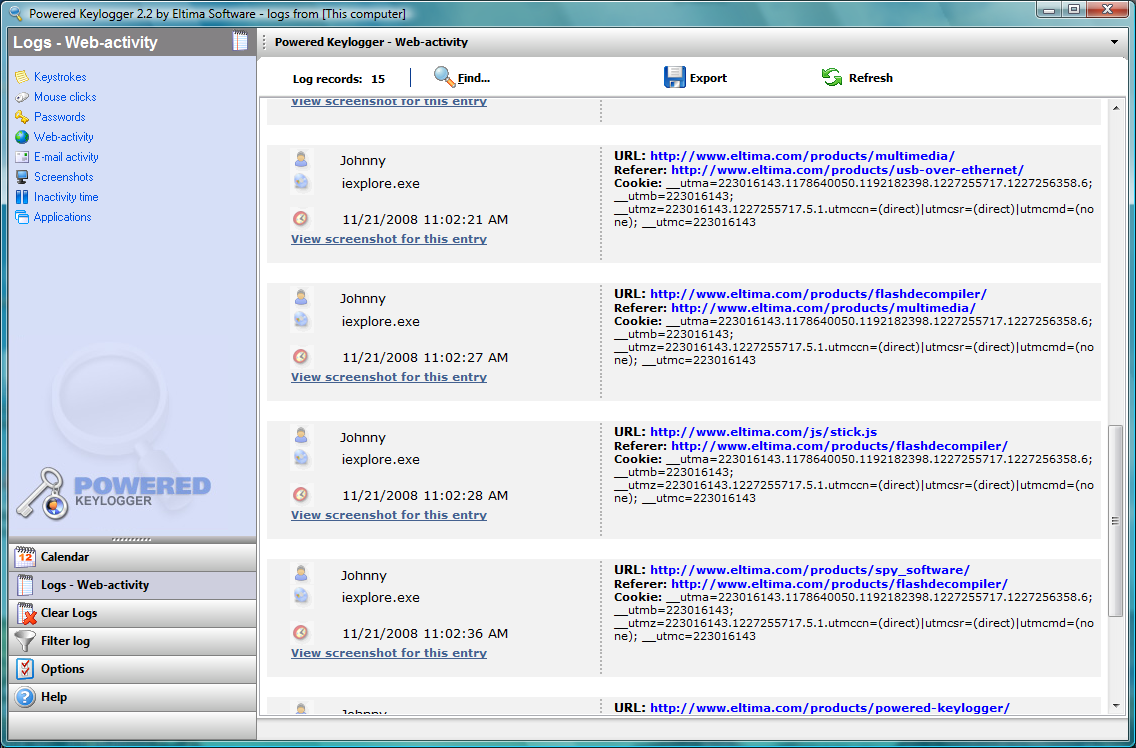This screenshot has width=1136, height=748.
Task: Select the Logs - Web-activity panel
Action: (133, 585)
